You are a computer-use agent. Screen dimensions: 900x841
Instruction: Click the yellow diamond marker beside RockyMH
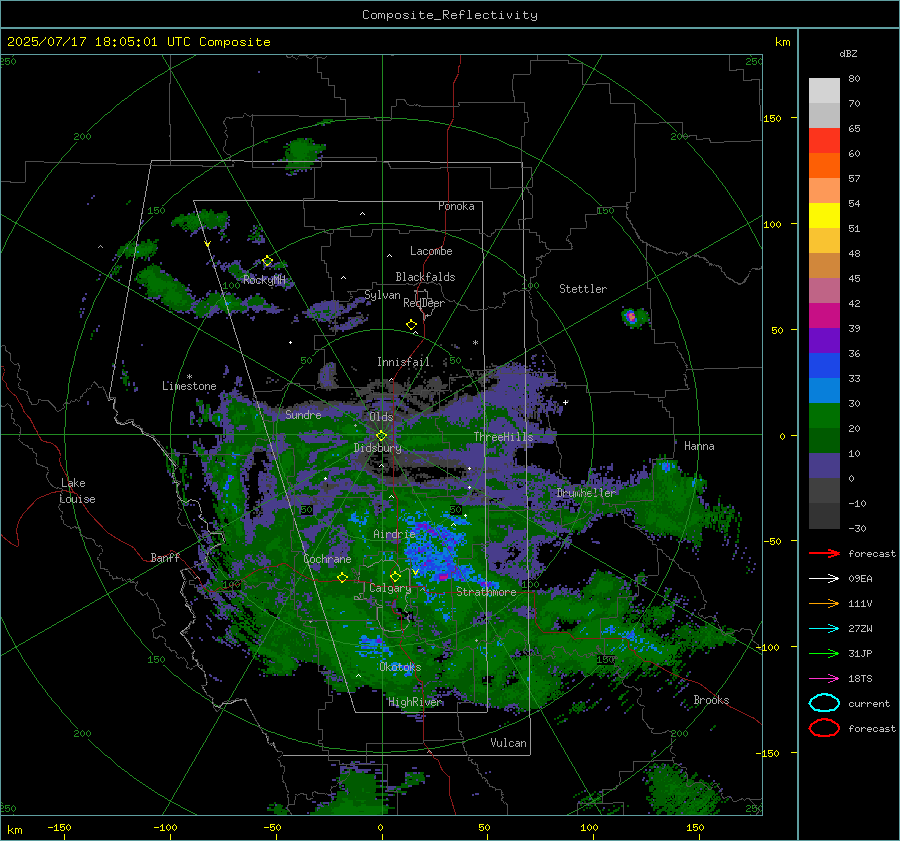[x=267, y=261]
